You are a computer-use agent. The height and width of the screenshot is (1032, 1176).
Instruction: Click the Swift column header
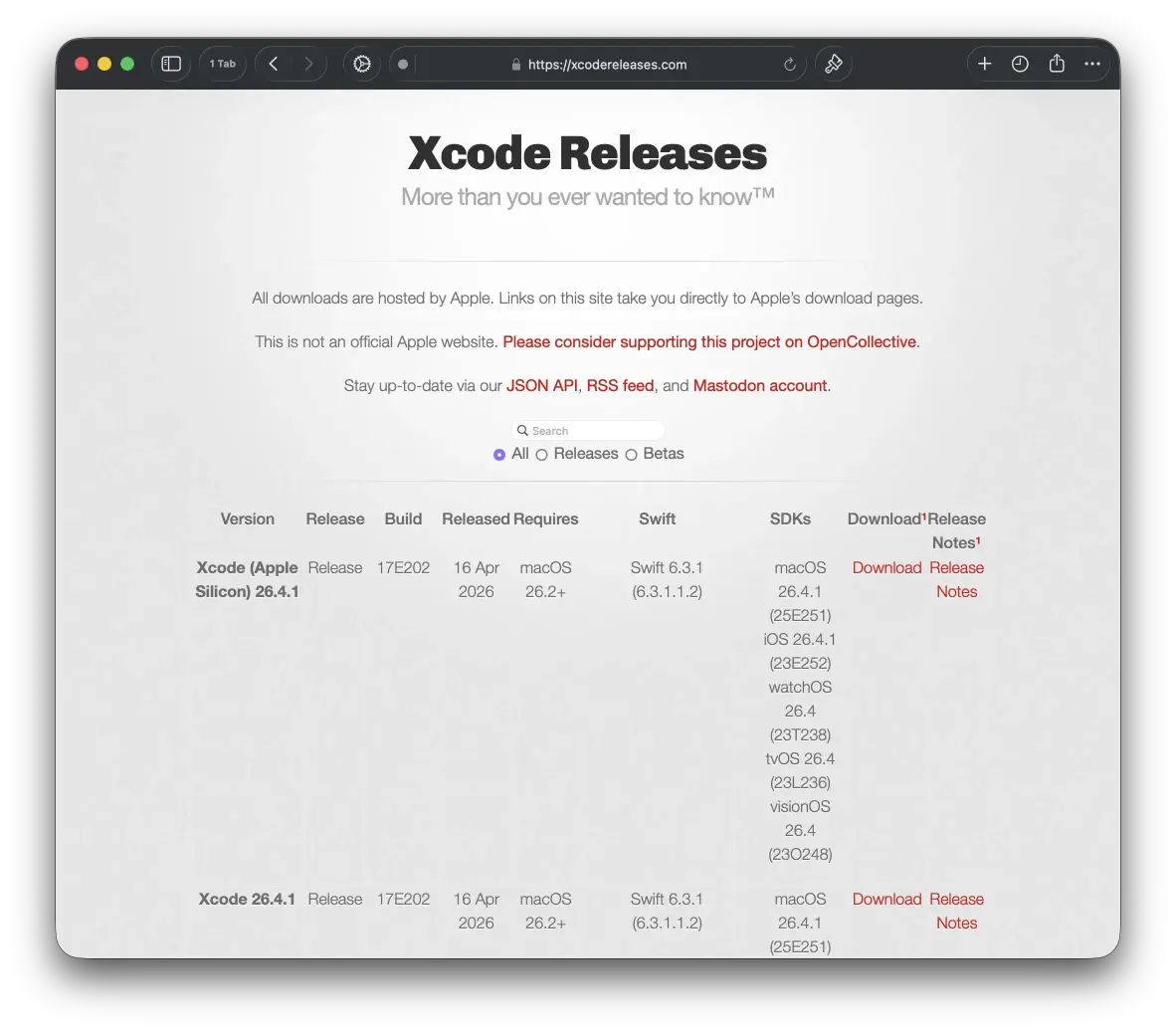tap(657, 519)
